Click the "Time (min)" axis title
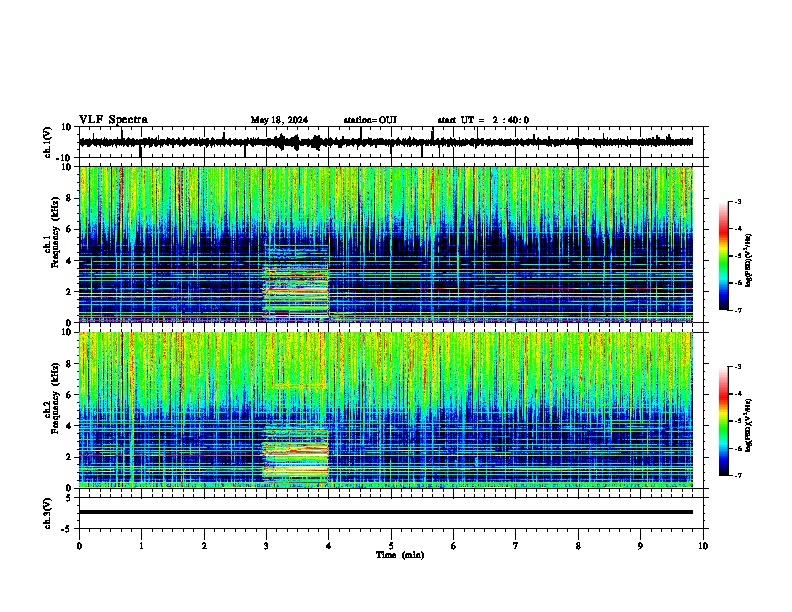 [400, 555]
